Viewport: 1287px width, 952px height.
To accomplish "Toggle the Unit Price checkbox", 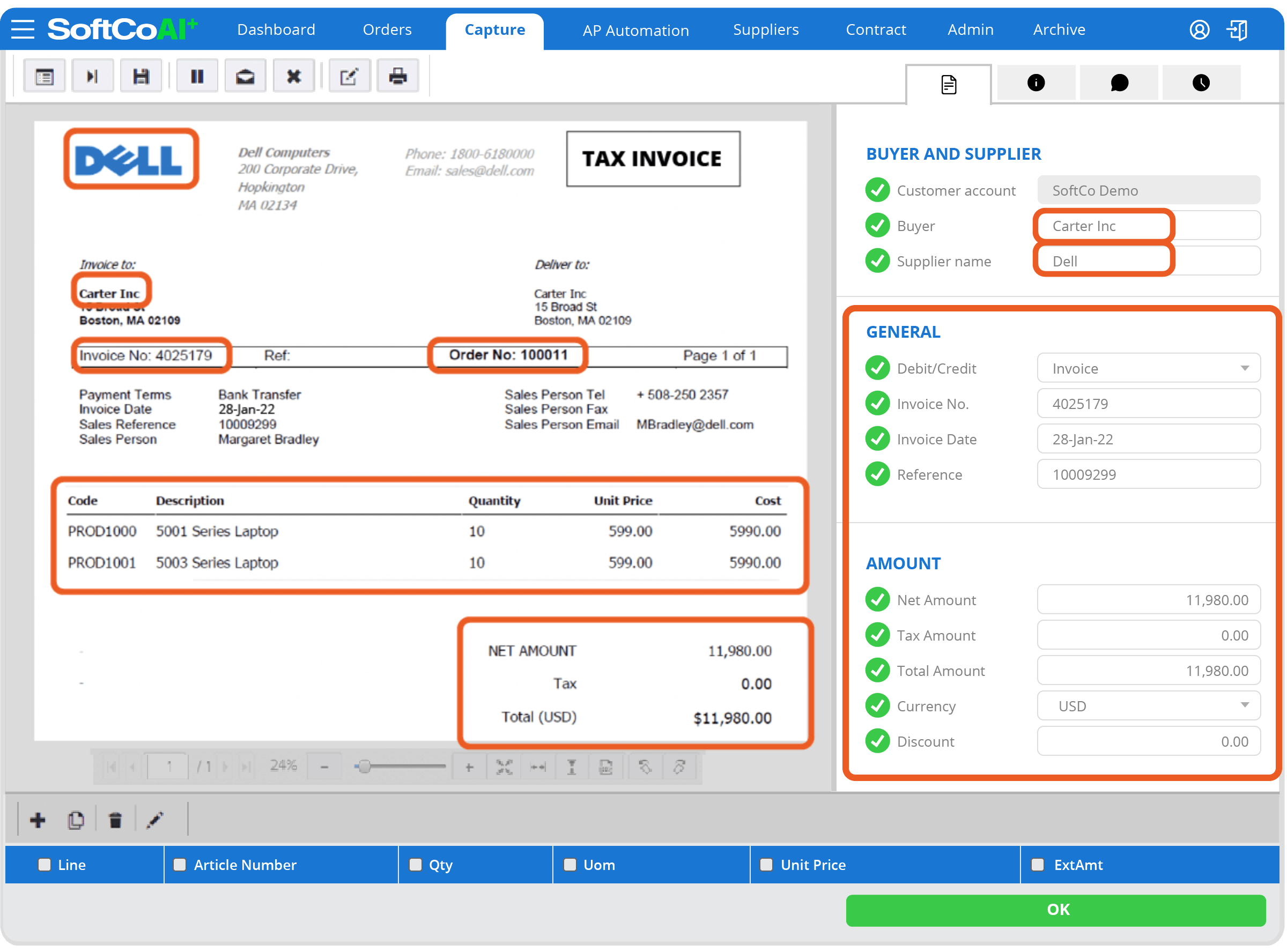I will click(x=766, y=865).
